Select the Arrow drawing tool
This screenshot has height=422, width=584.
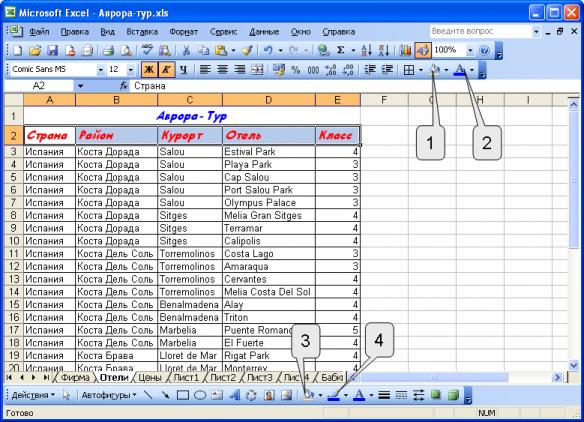[165, 395]
